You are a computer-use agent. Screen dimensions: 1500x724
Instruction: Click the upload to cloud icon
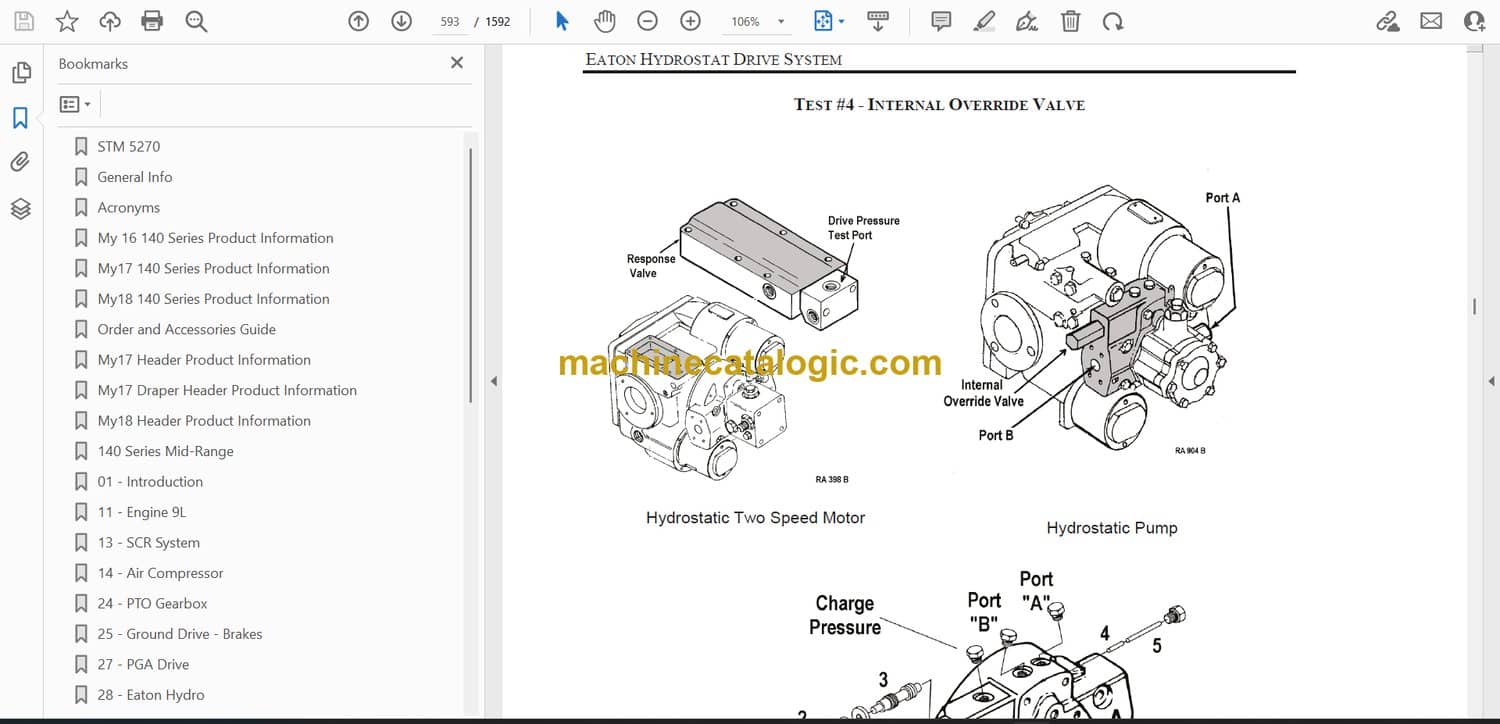(110, 21)
